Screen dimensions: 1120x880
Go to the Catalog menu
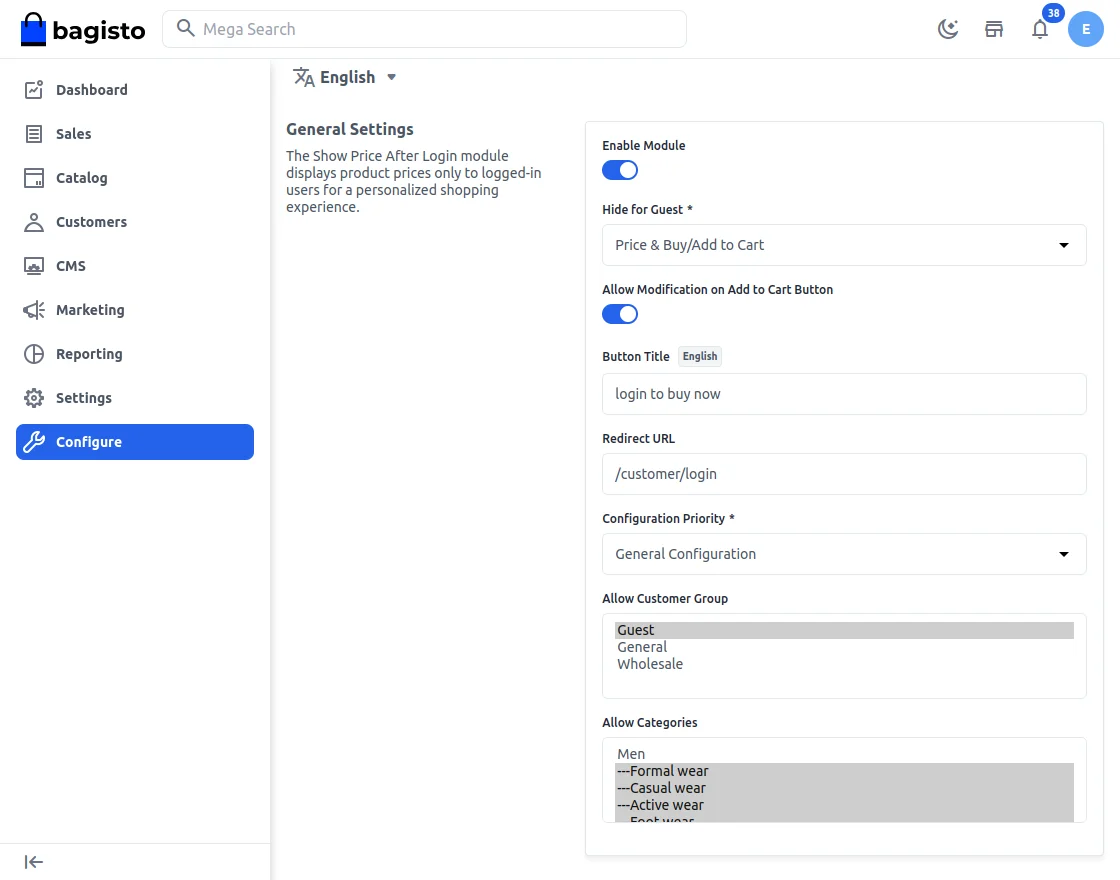click(81, 178)
